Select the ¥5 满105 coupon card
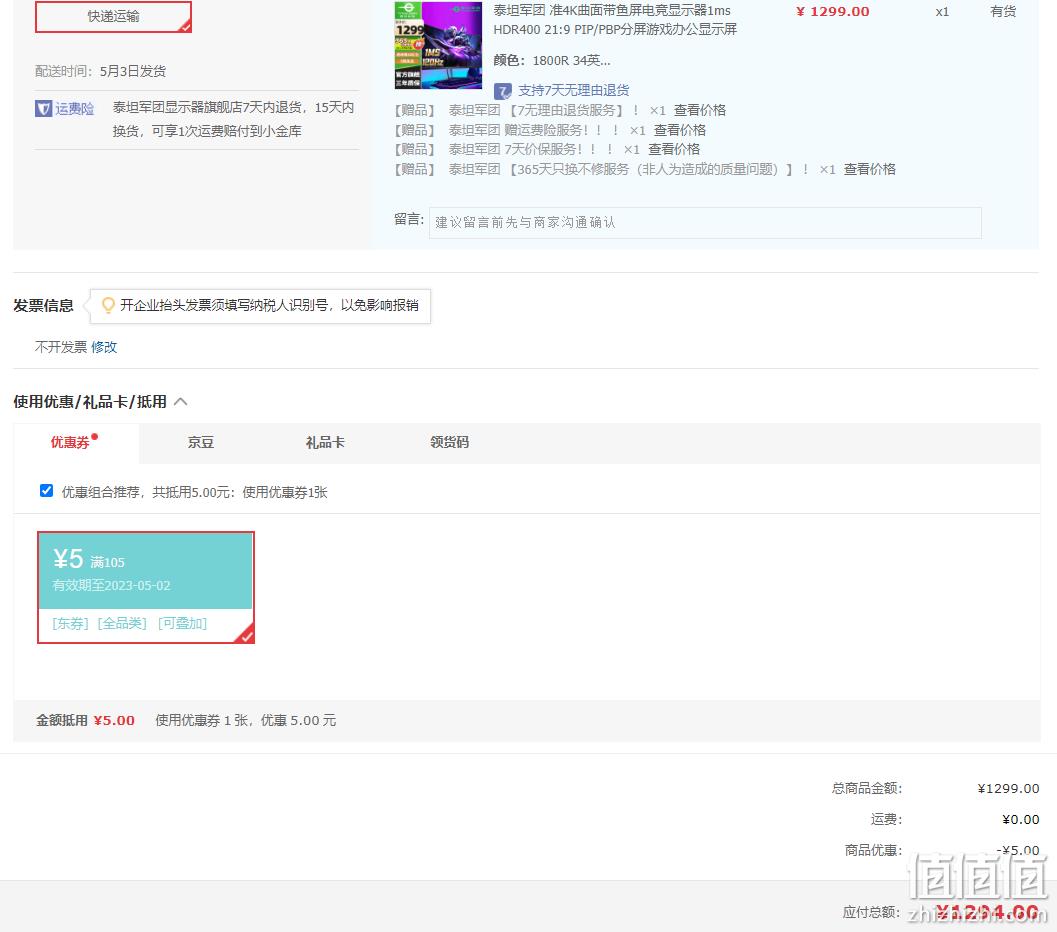The image size is (1057, 932). pos(146,588)
